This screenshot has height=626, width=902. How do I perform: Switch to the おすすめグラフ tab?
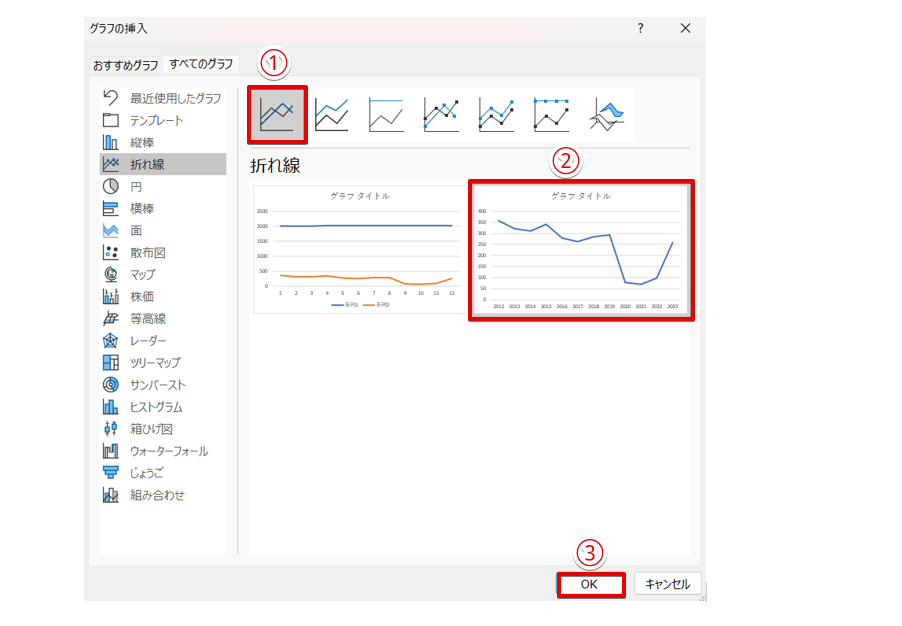(126, 65)
